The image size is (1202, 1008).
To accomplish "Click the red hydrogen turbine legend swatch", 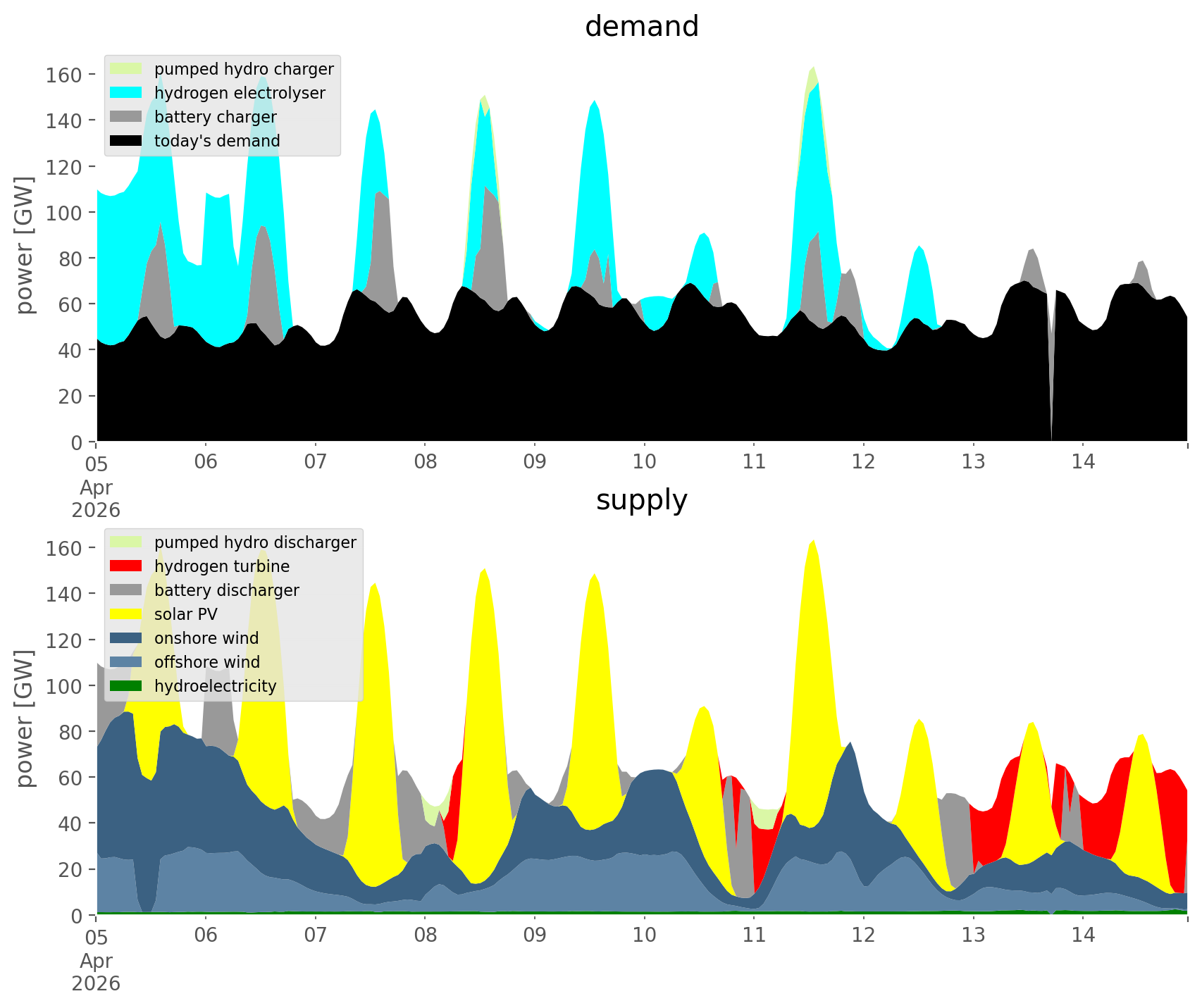I will point(127,566).
